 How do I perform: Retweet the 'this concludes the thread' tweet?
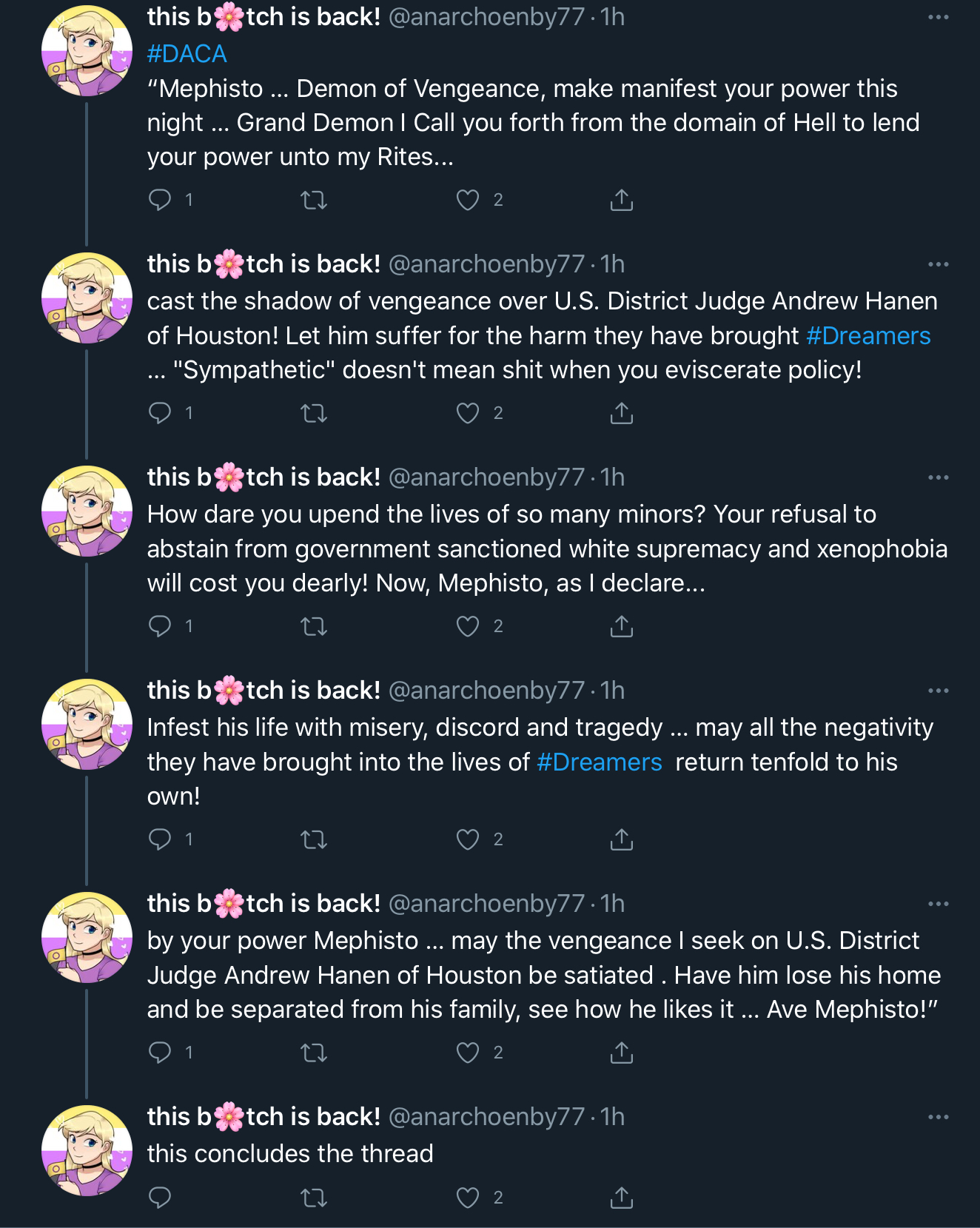point(314,1198)
